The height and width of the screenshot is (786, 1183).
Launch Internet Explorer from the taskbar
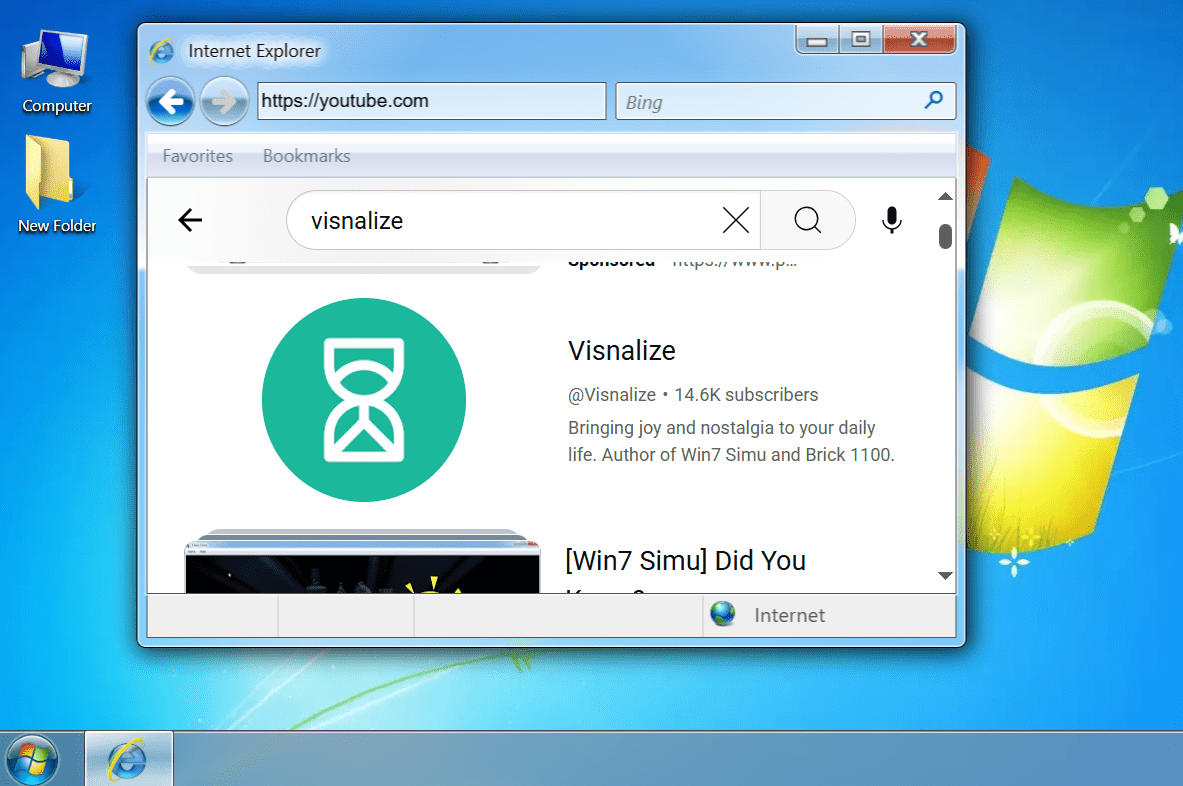[x=128, y=758]
